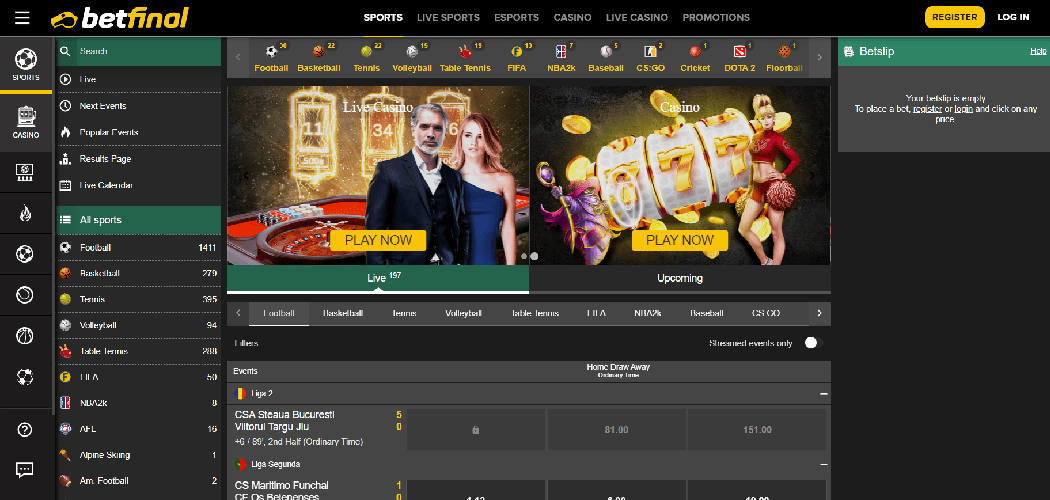Open the PROMOTIONS menu item

coord(716,18)
